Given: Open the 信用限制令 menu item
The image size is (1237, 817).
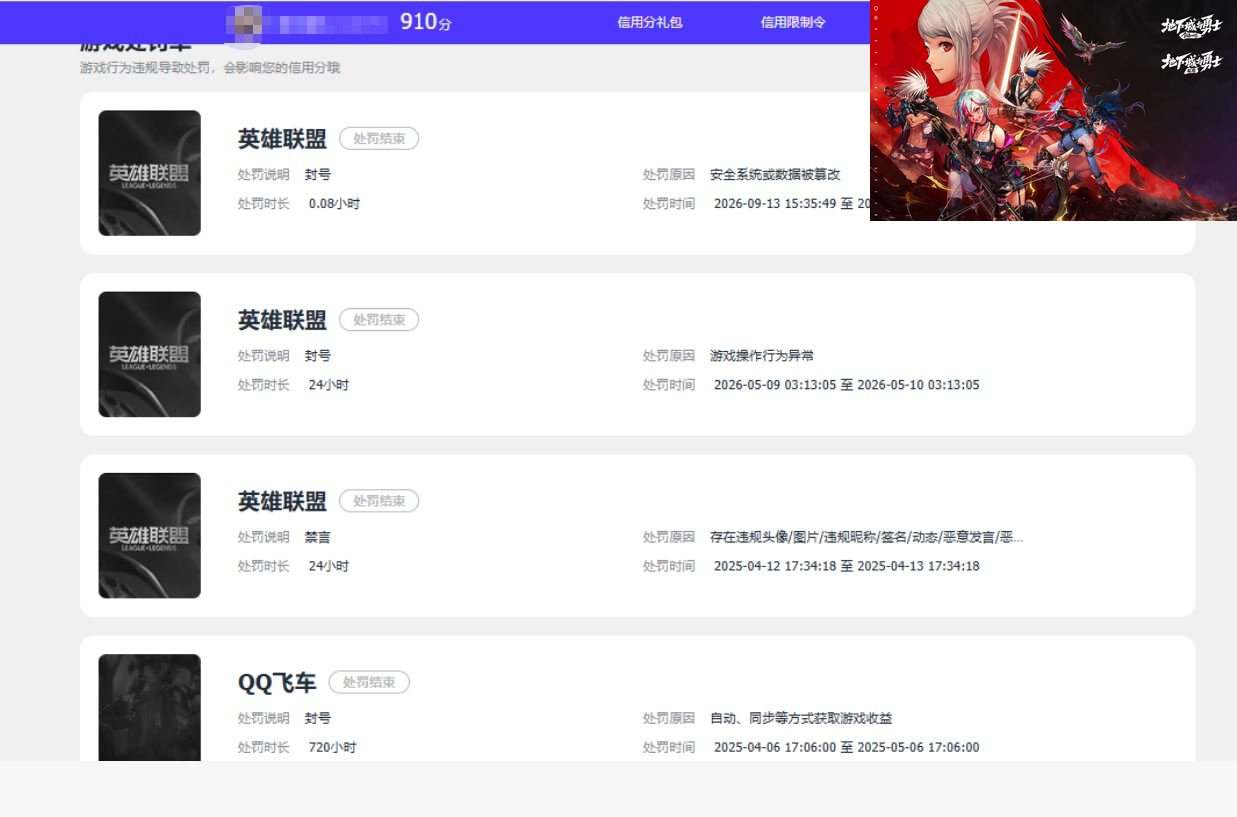Looking at the screenshot, I should pos(793,22).
